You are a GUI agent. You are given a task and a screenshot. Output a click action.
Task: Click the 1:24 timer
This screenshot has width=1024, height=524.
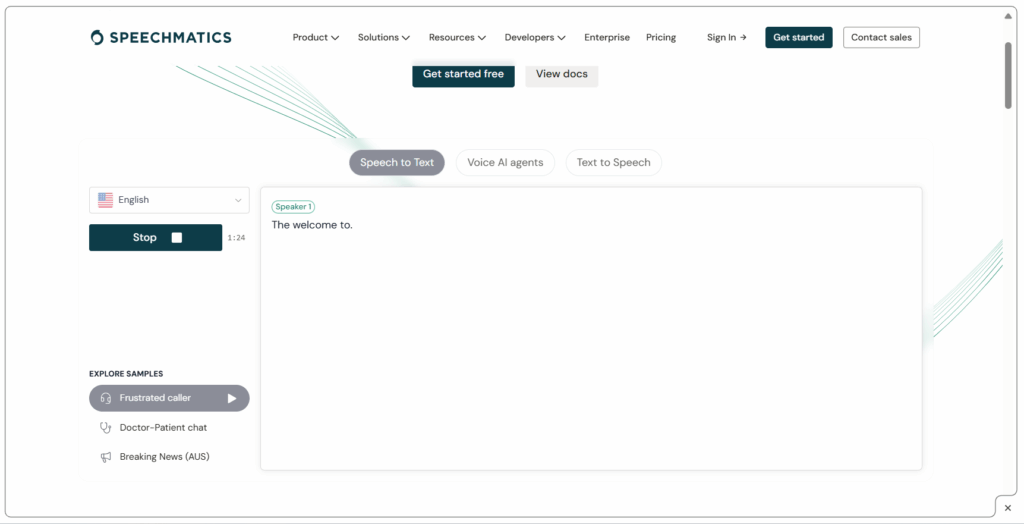click(x=236, y=238)
